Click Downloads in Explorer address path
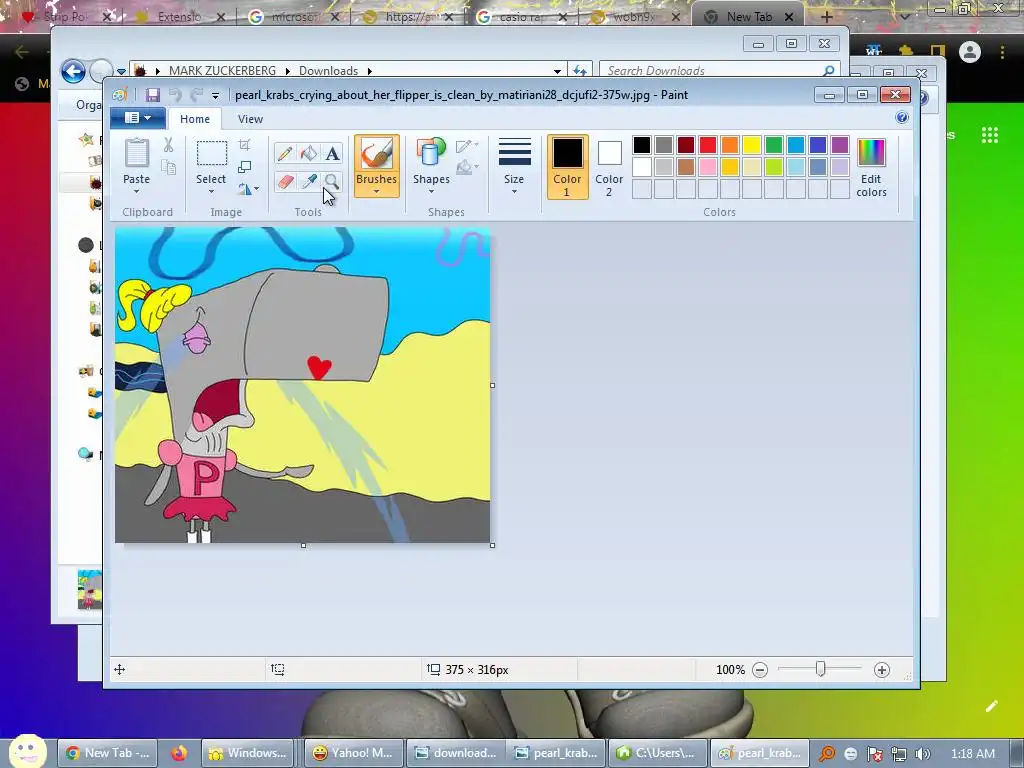1024x768 pixels. pyautogui.click(x=328, y=71)
